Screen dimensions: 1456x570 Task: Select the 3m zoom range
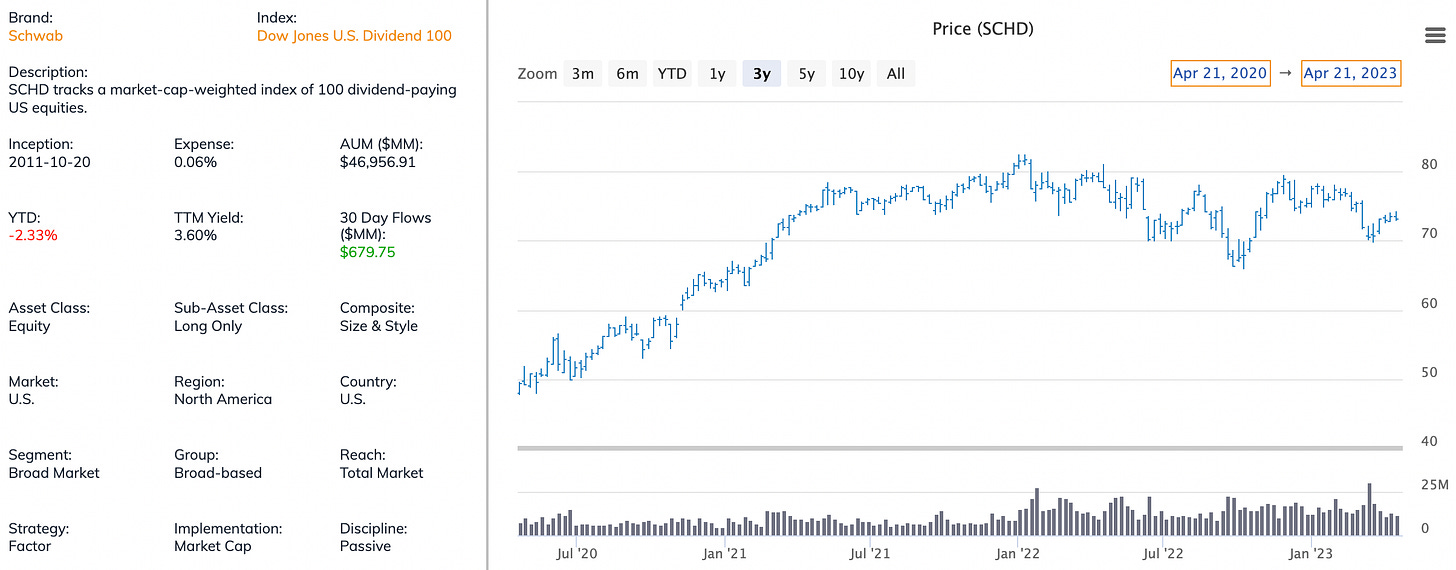[x=583, y=73]
